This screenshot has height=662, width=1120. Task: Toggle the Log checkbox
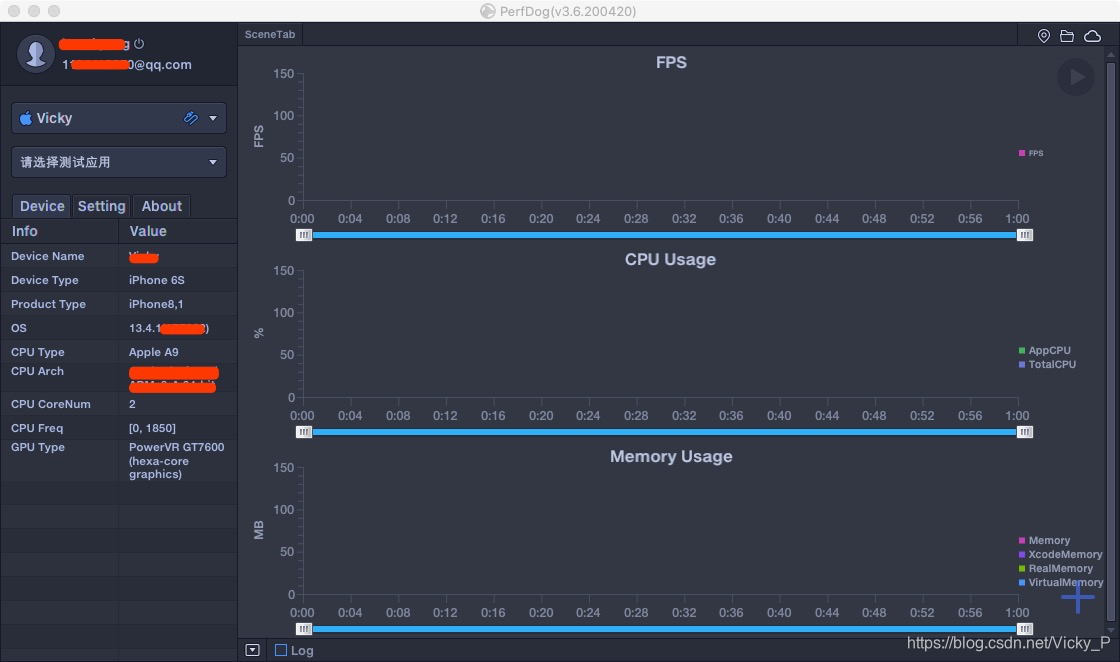tap(281, 650)
